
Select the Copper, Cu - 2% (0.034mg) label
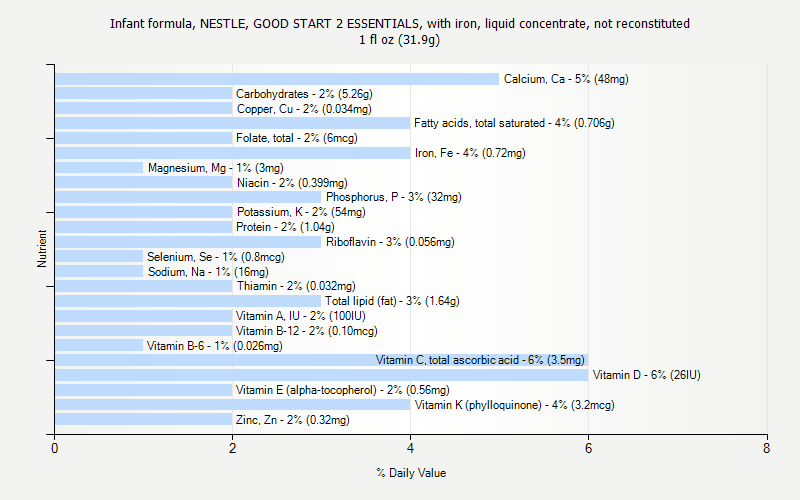coord(304,109)
